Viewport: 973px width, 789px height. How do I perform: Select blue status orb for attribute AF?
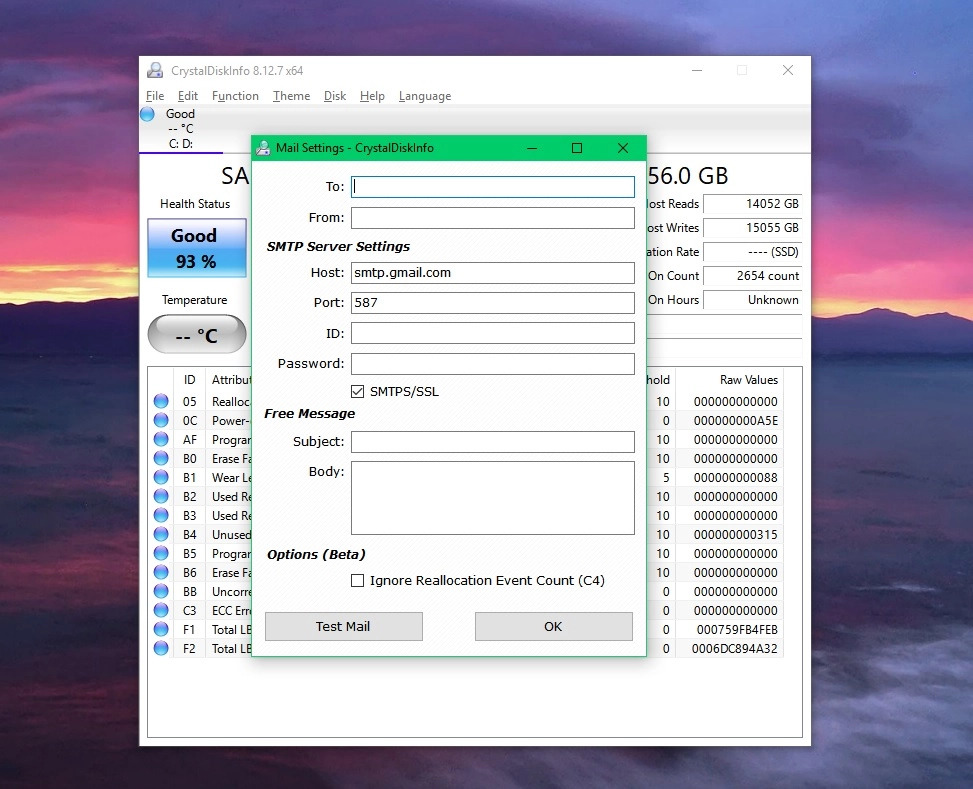(x=161, y=440)
